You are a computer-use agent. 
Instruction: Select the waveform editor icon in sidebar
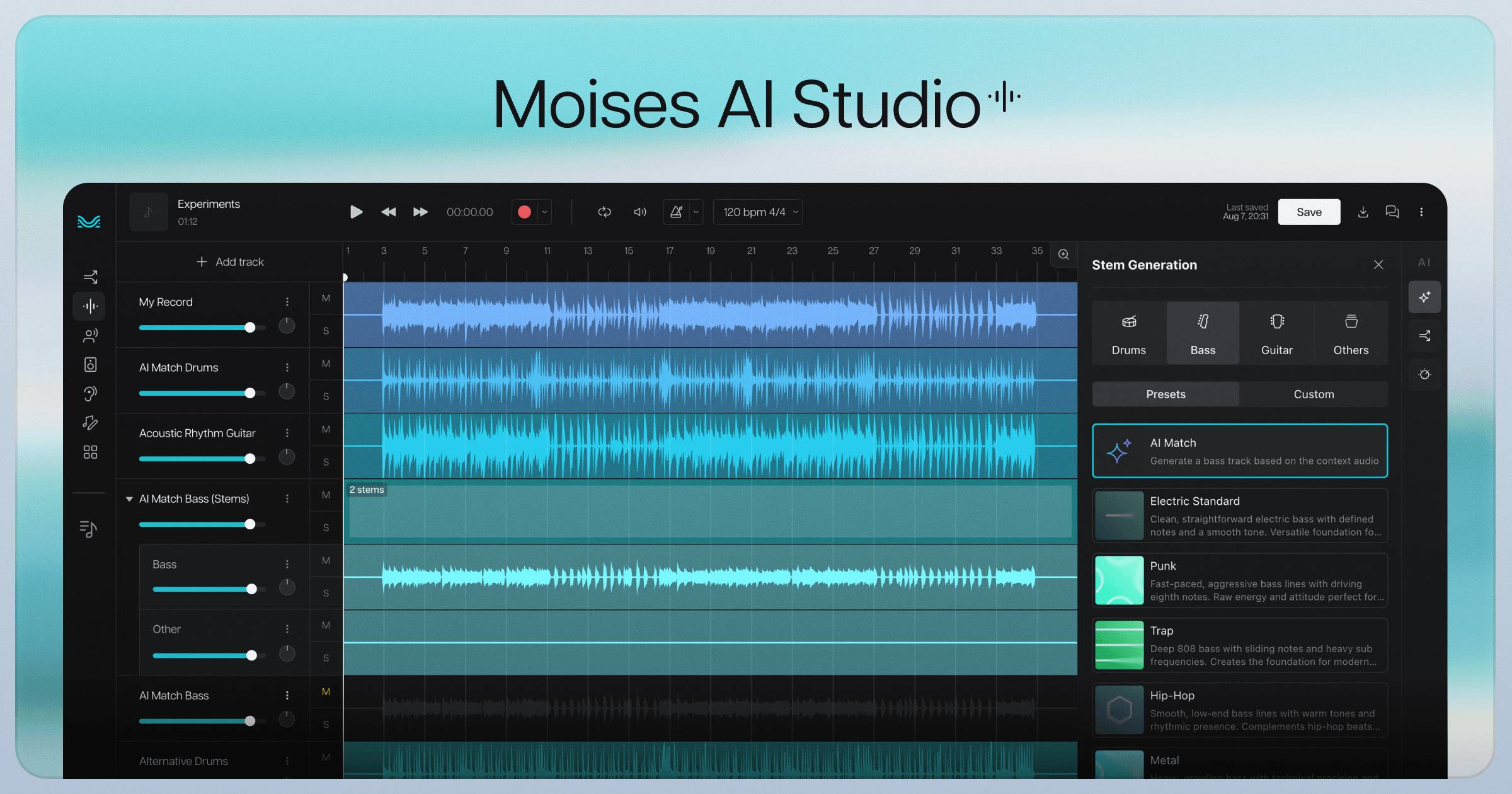tap(90, 306)
